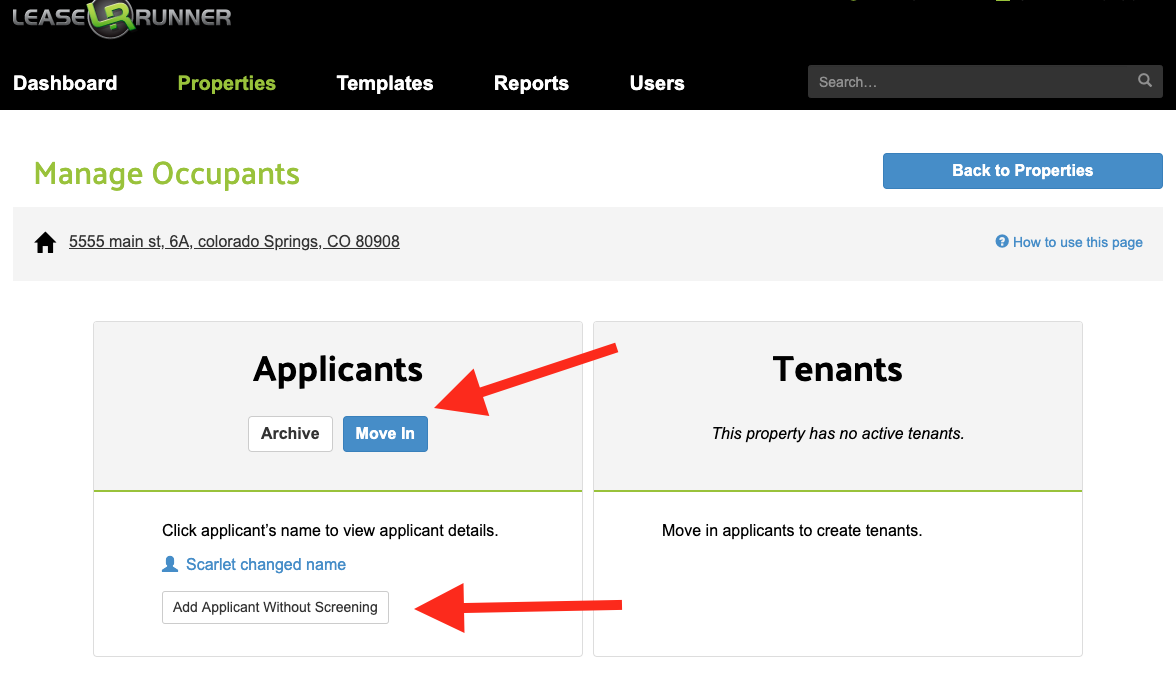1176x688 pixels.
Task: Select the Properties navigation item
Action: 226,83
